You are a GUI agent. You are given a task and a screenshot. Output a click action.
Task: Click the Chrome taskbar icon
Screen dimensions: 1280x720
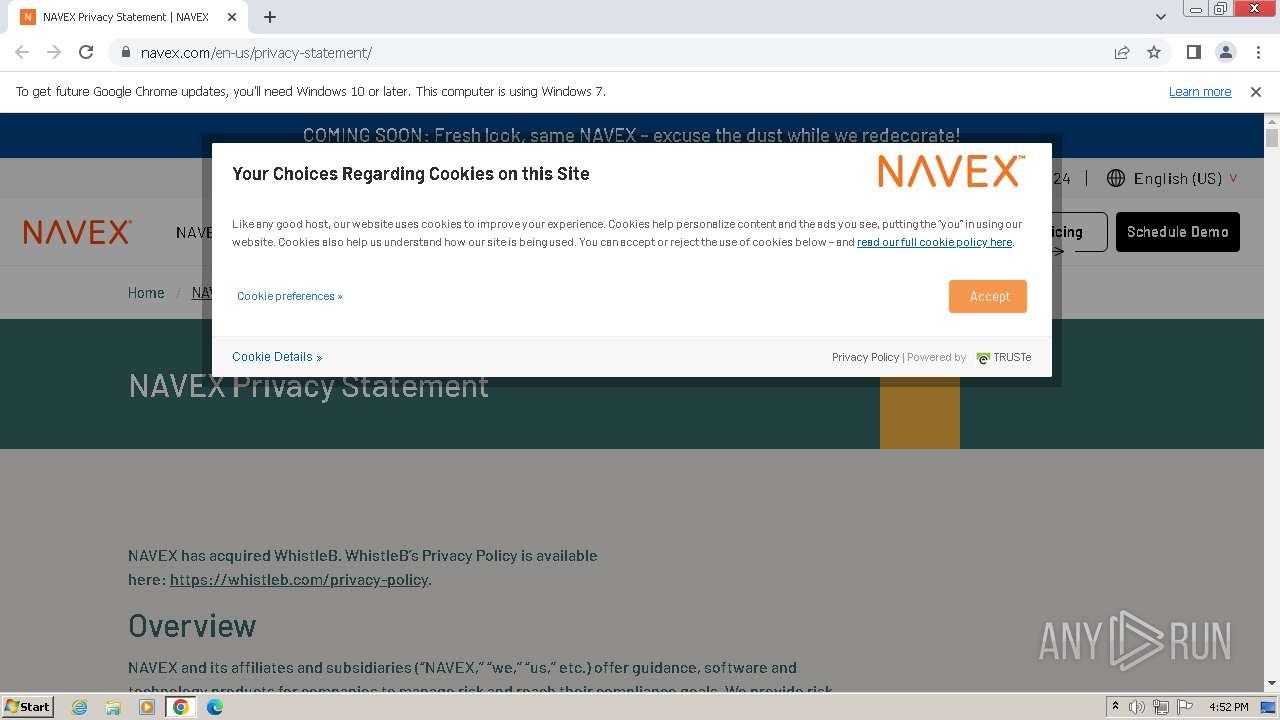click(x=181, y=707)
